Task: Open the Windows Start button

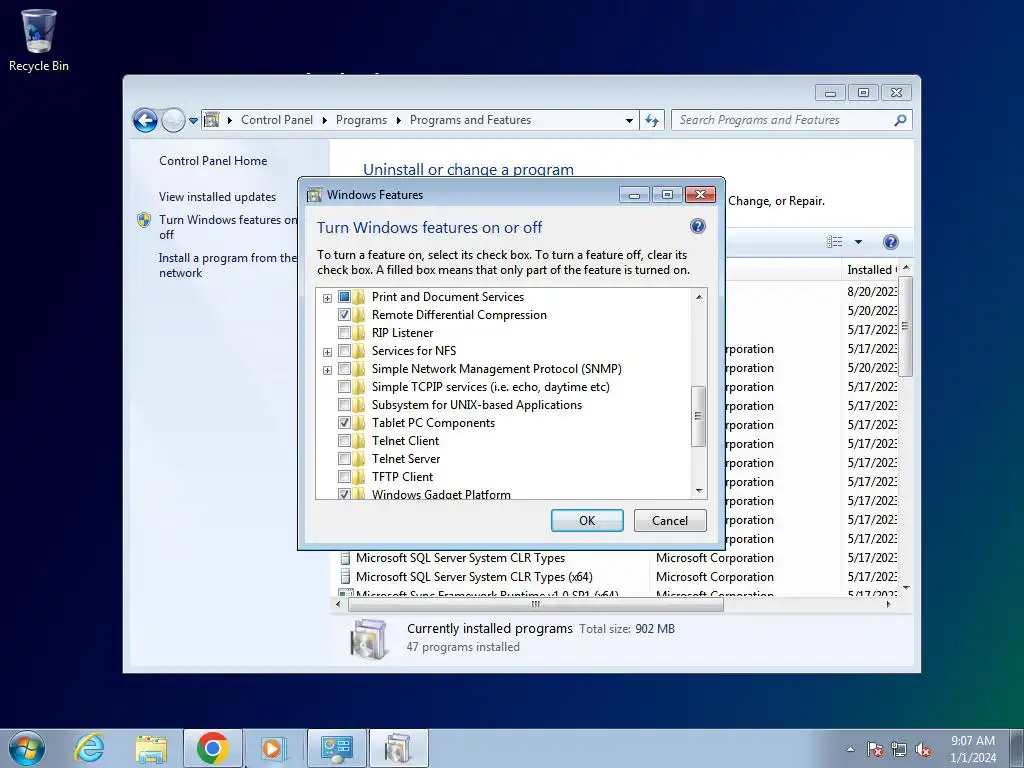Action: [x=27, y=748]
